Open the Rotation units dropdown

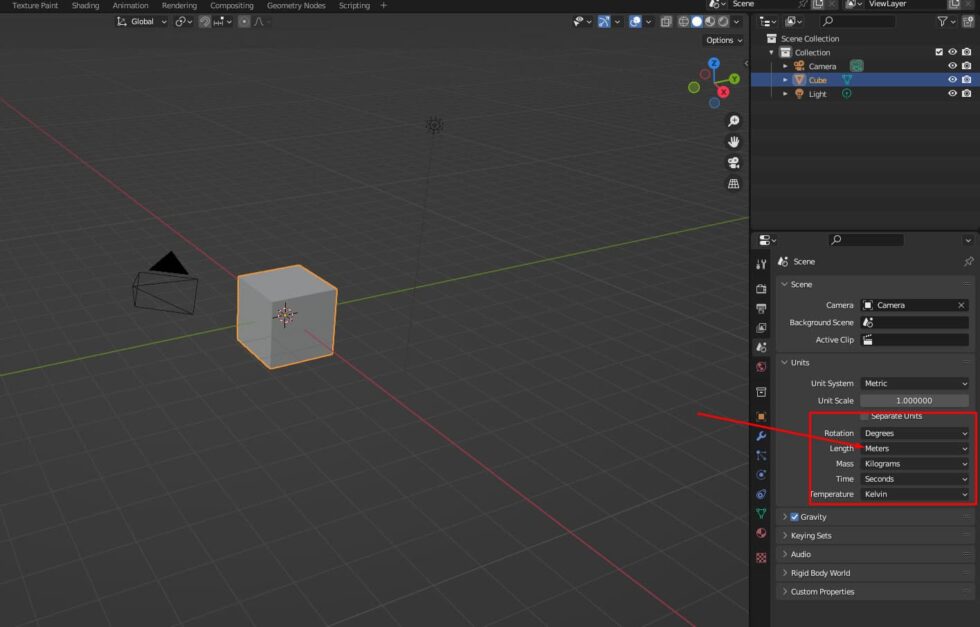click(x=915, y=432)
